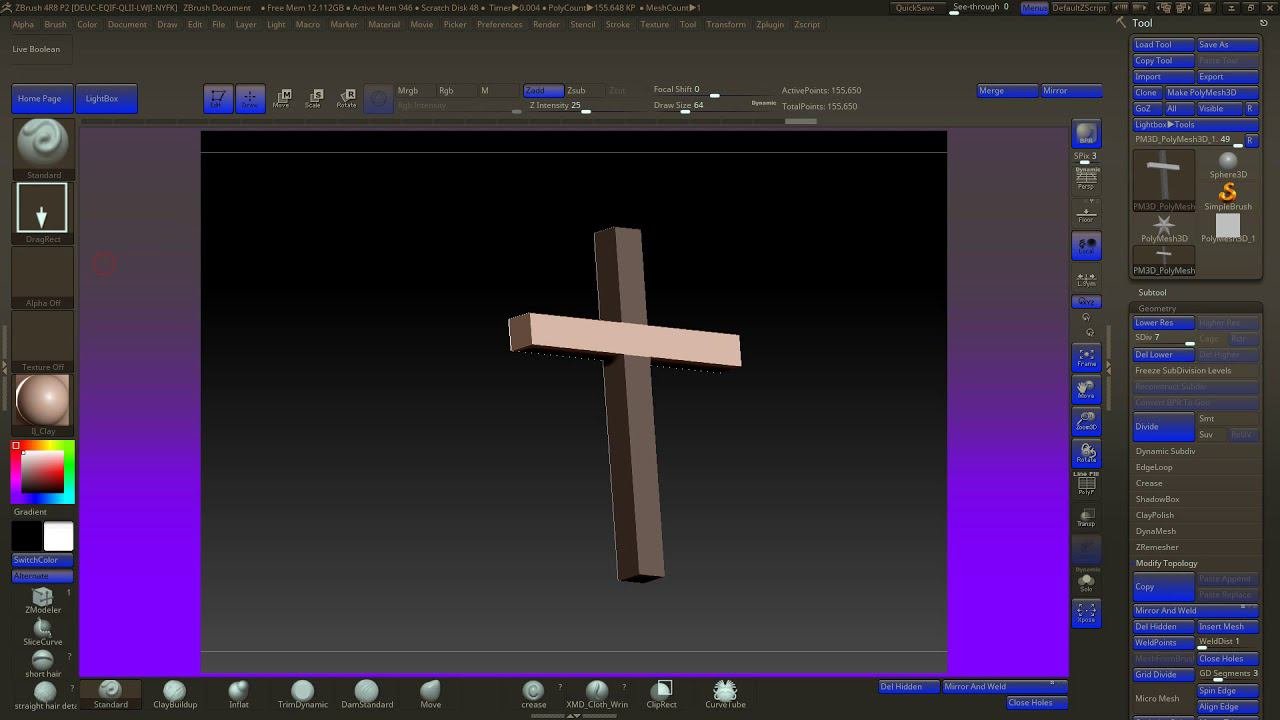This screenshot has height=720, width=1280.
Task: Expand the DynaMesh section
Action: click(x=1156, y=531)
